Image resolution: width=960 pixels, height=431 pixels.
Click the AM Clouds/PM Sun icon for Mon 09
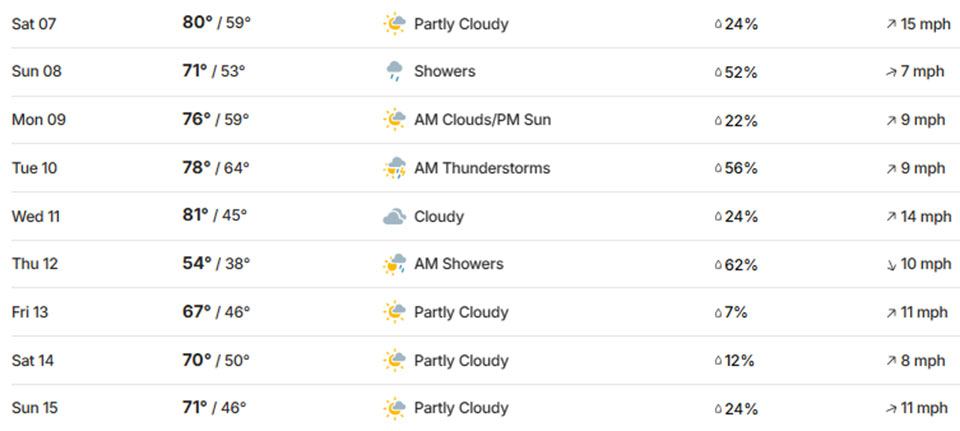tap(394, 120)
